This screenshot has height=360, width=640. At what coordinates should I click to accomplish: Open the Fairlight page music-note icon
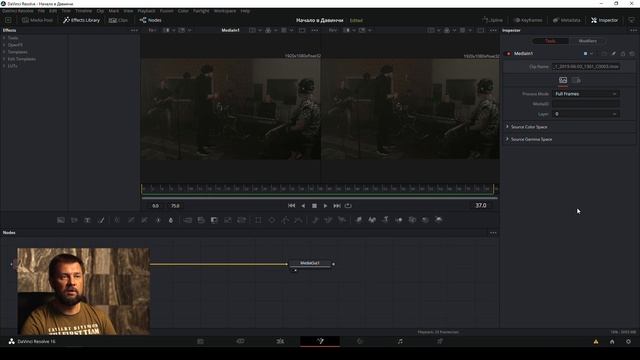(400, 341)
